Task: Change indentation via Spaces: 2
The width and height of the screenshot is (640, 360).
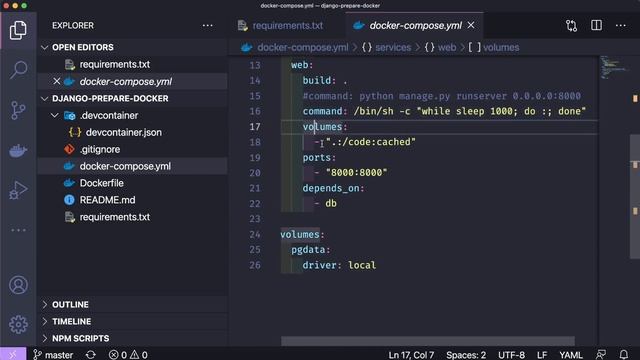Action: pyautogui.click(x=466, y=355)
